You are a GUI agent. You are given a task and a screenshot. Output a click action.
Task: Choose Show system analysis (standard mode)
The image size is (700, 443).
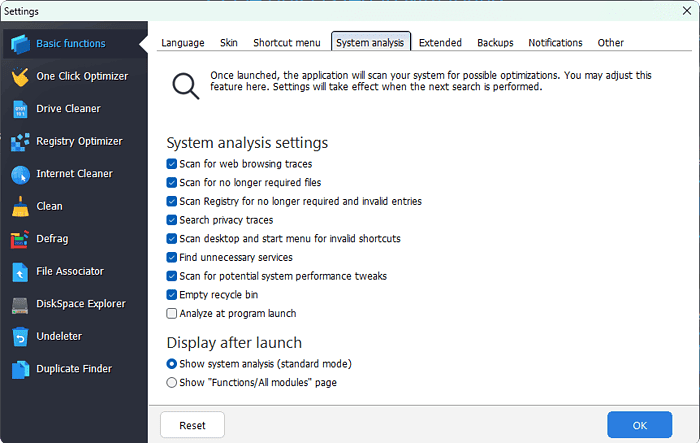point(172,363)
